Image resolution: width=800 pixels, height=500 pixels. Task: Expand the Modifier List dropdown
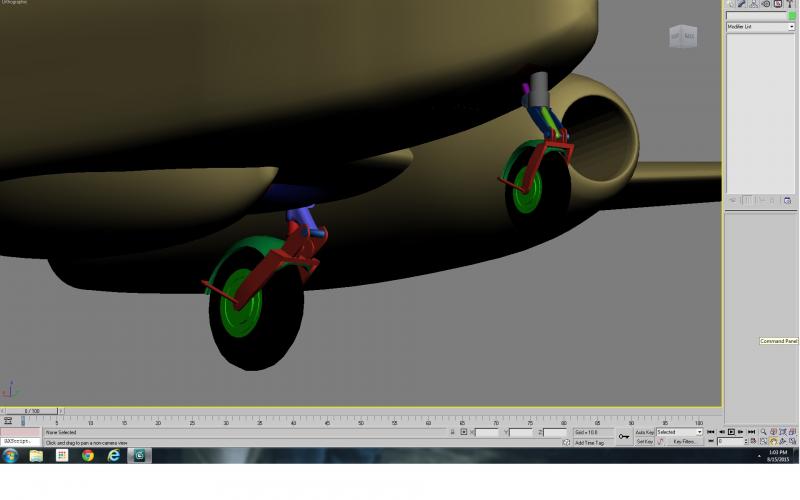(760, 27)
